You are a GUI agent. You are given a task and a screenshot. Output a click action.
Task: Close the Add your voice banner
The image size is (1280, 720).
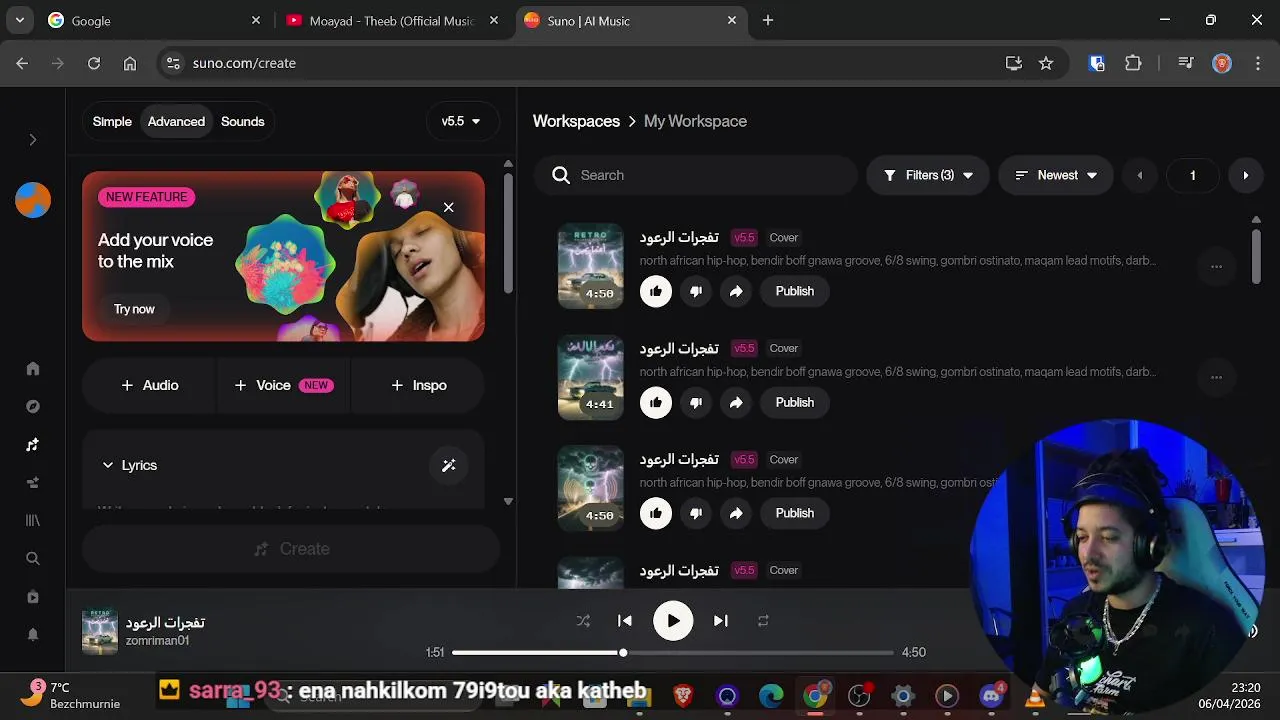448,207
